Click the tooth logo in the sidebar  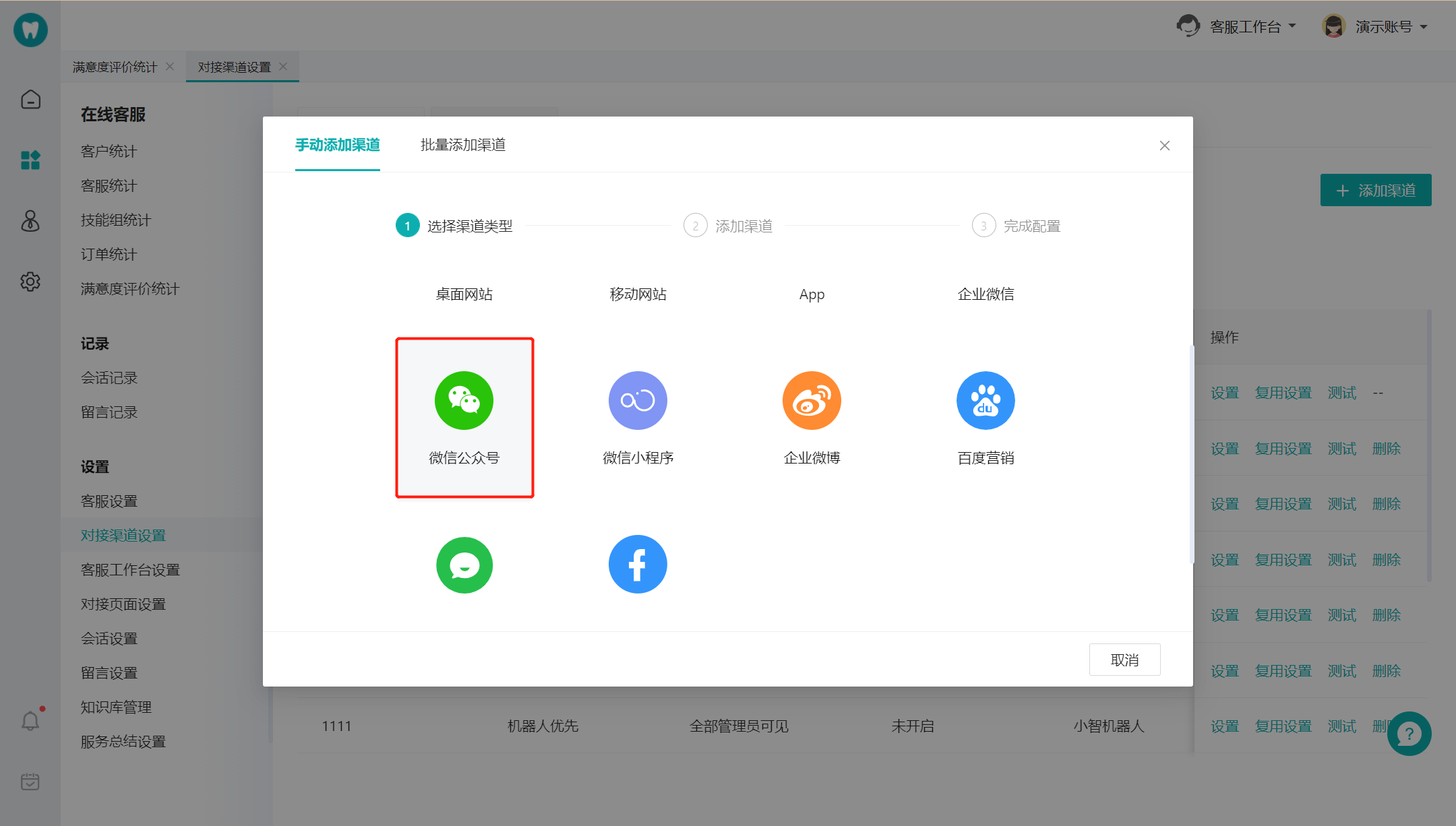(x=30, y=30)
